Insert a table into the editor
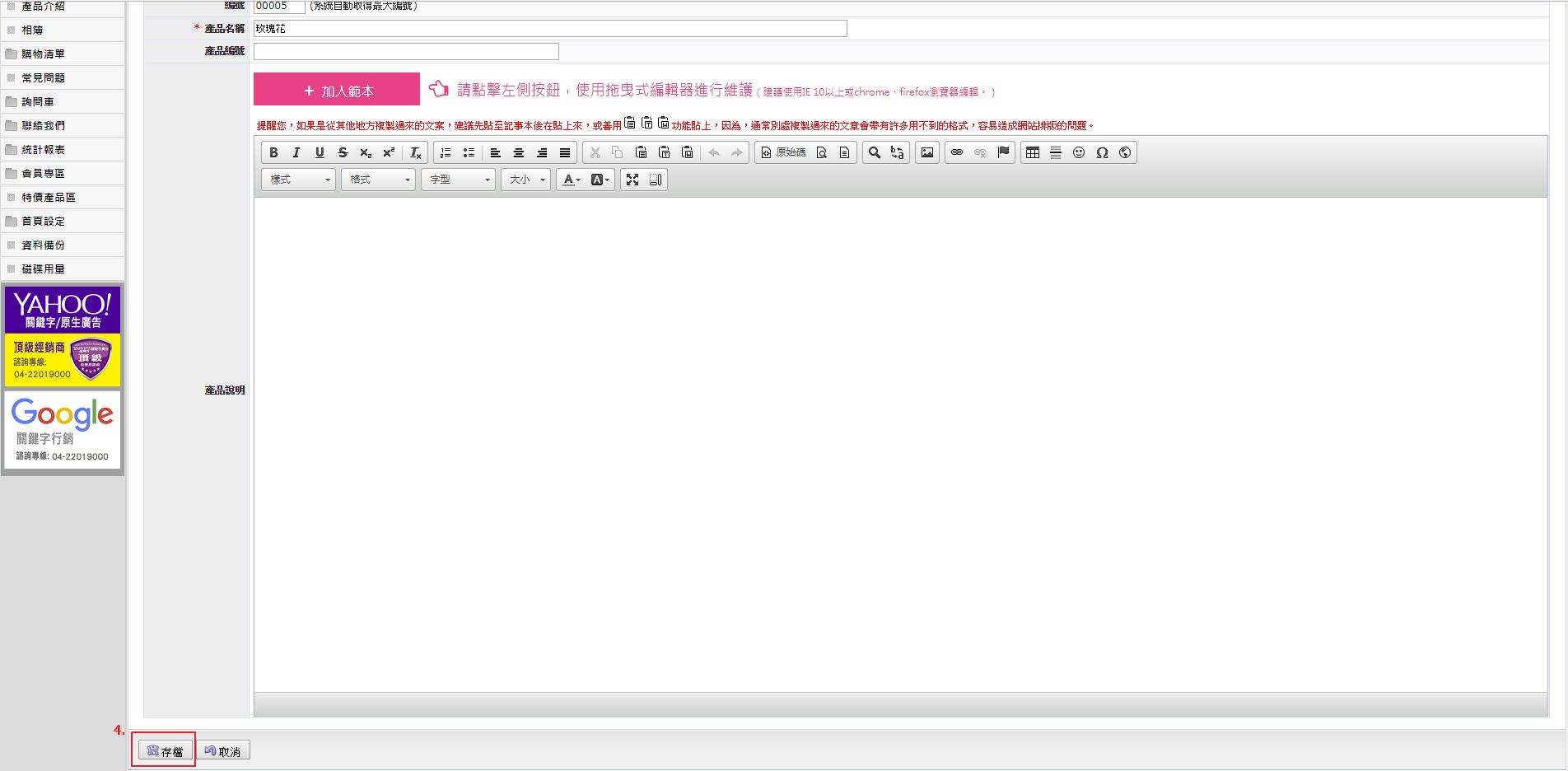This screenshot has width=1568, height=771. coord(1033,152)
